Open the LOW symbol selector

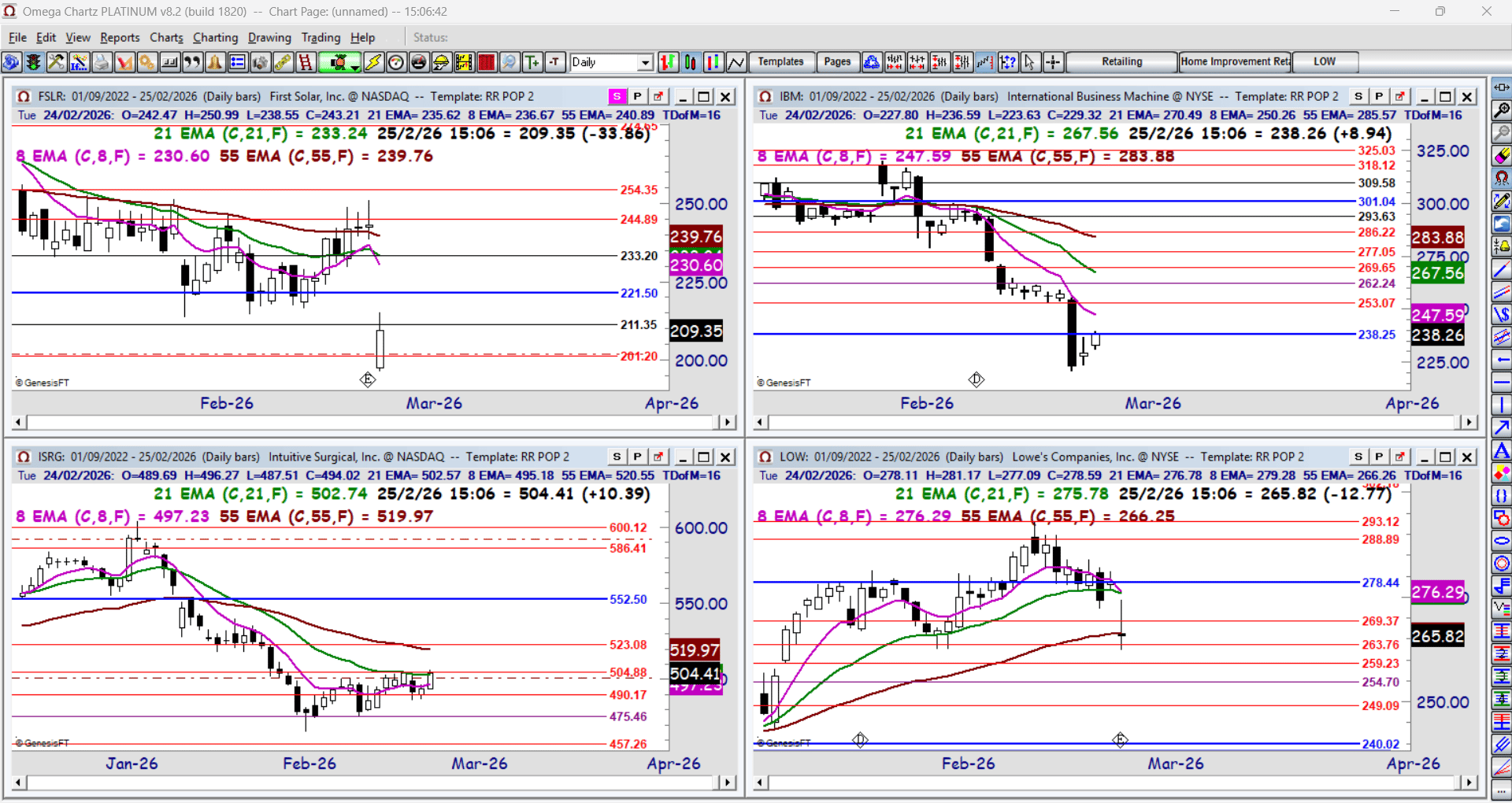pyautogui.click(x=1325, y=62)
